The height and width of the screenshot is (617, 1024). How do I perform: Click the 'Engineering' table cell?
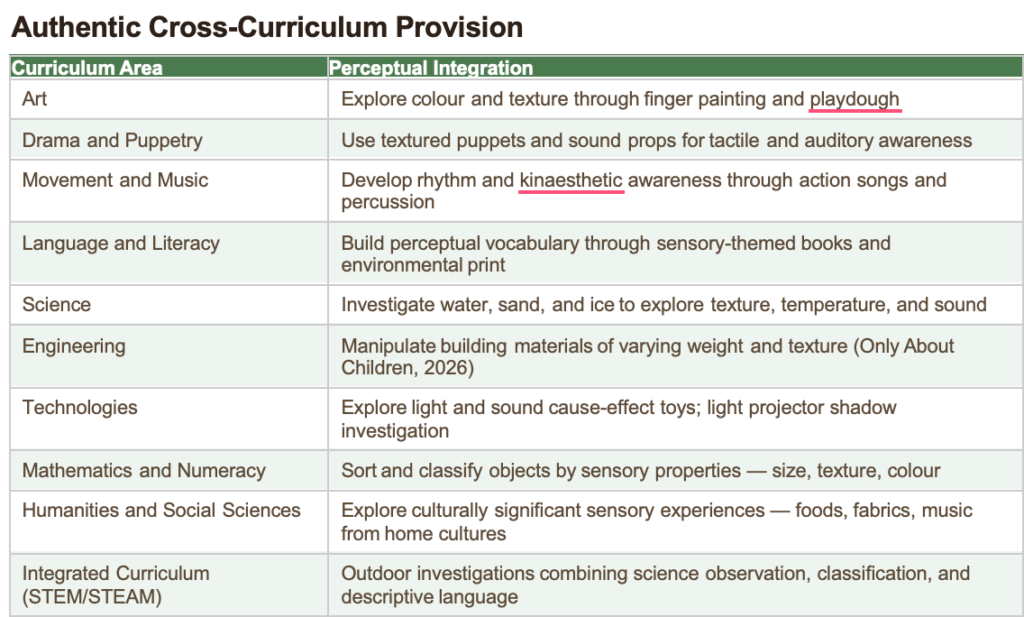pos(74,346)
